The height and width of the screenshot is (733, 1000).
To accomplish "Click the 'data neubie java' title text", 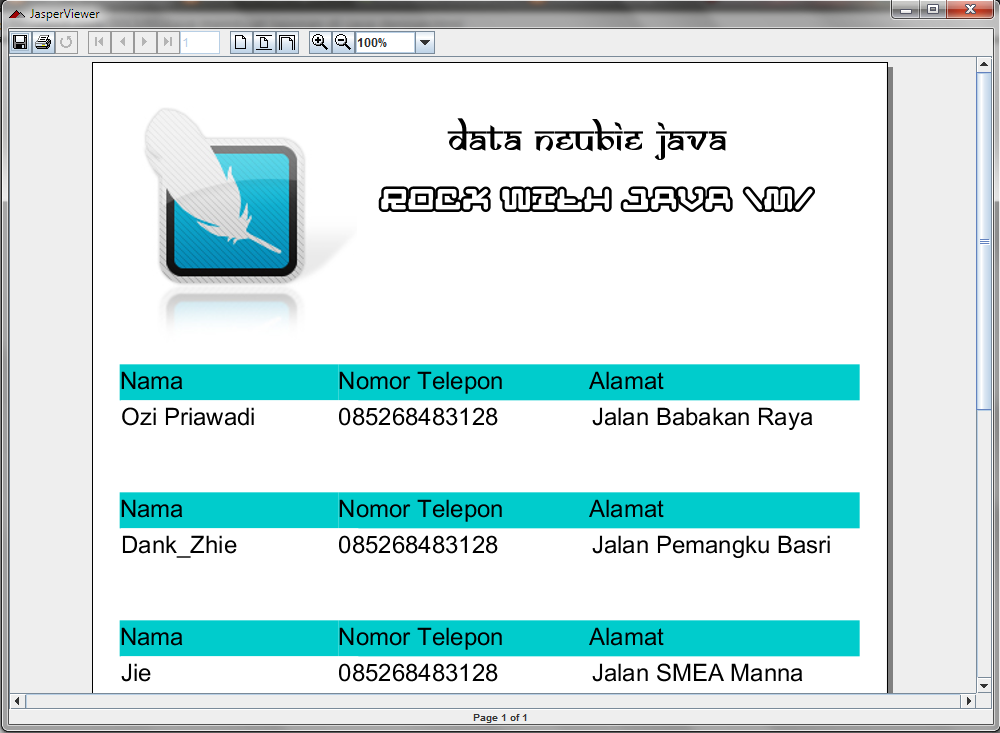I will coord(587,138).
